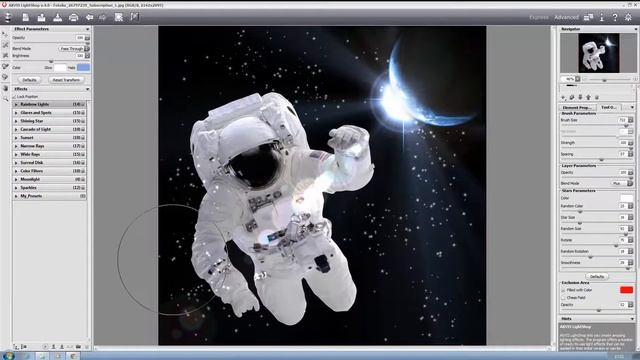This screenshot has width=640, height=360.
Task: Click the Star Size value field
Action: pos(623,218)
